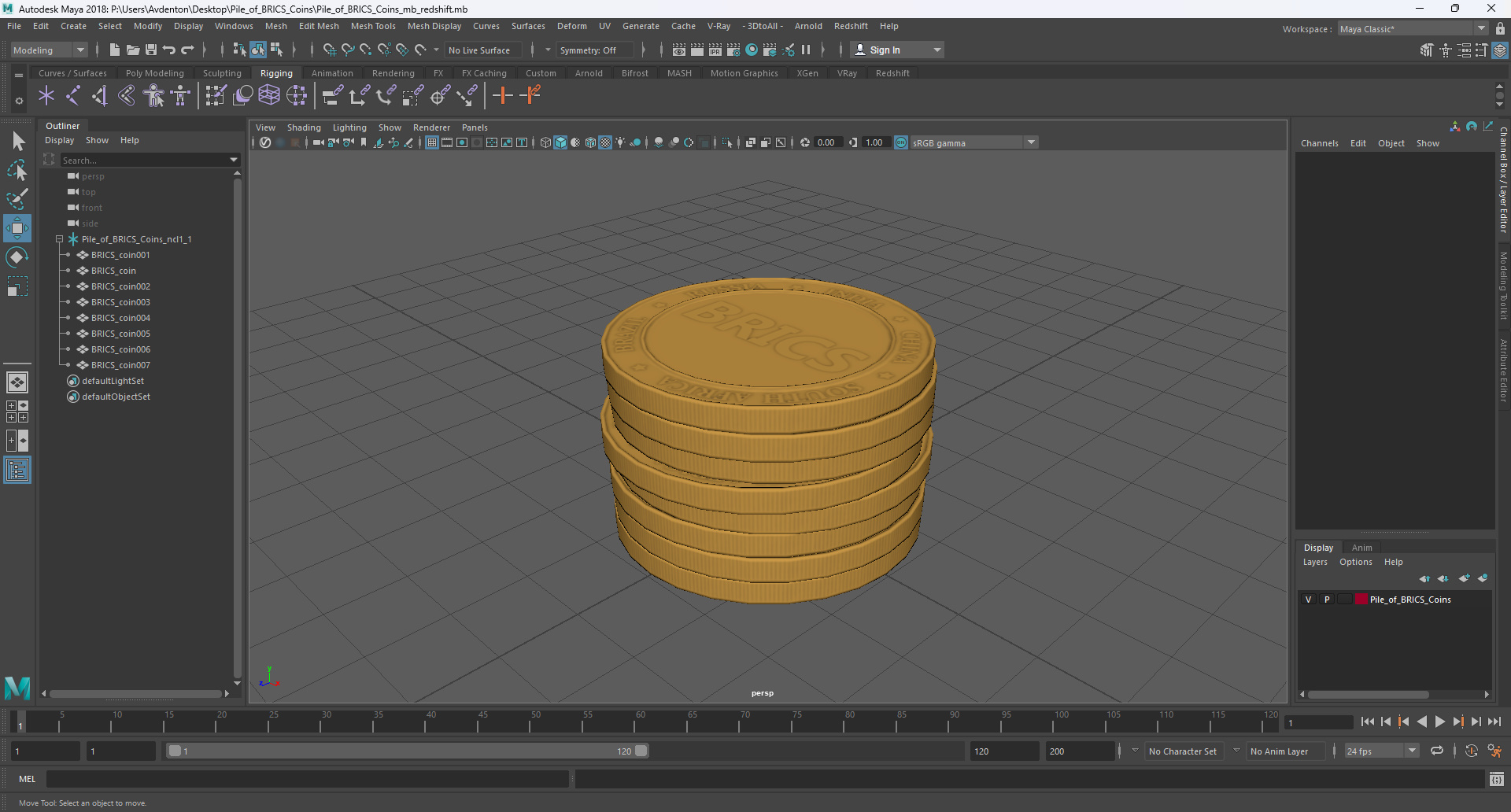
Task: Open the Sign In dropdown
Action: coord(897,50)
